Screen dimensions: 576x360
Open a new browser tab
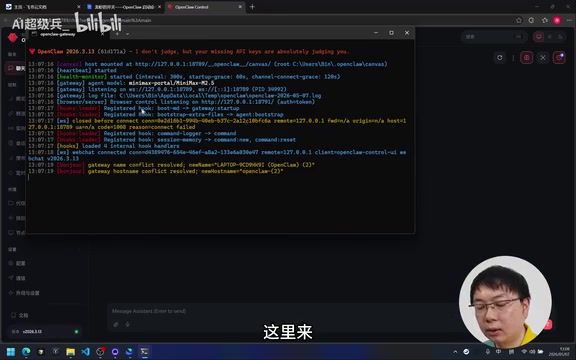pos(252,7)
